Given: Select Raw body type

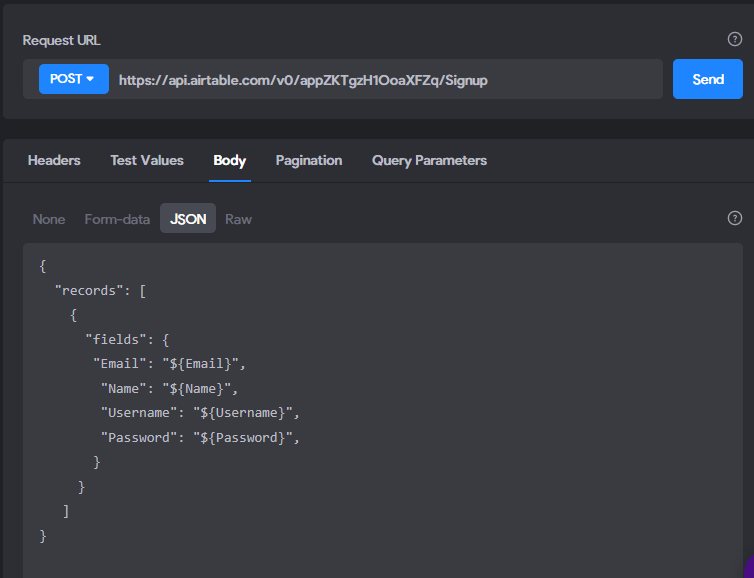Looking at the screenshot, I should click(239, 219).
